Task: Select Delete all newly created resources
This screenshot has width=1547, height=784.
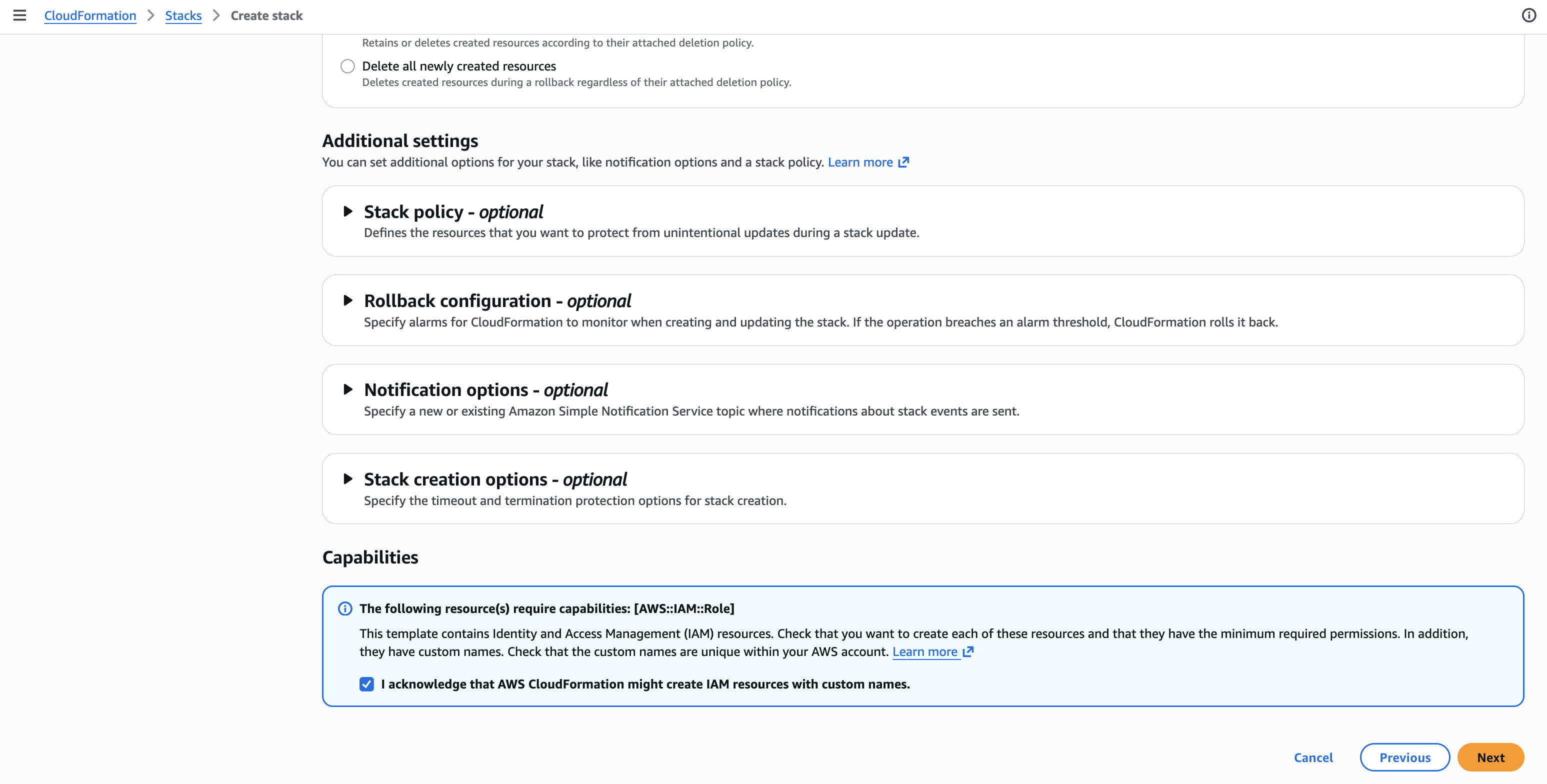Action: coord(347,66)
